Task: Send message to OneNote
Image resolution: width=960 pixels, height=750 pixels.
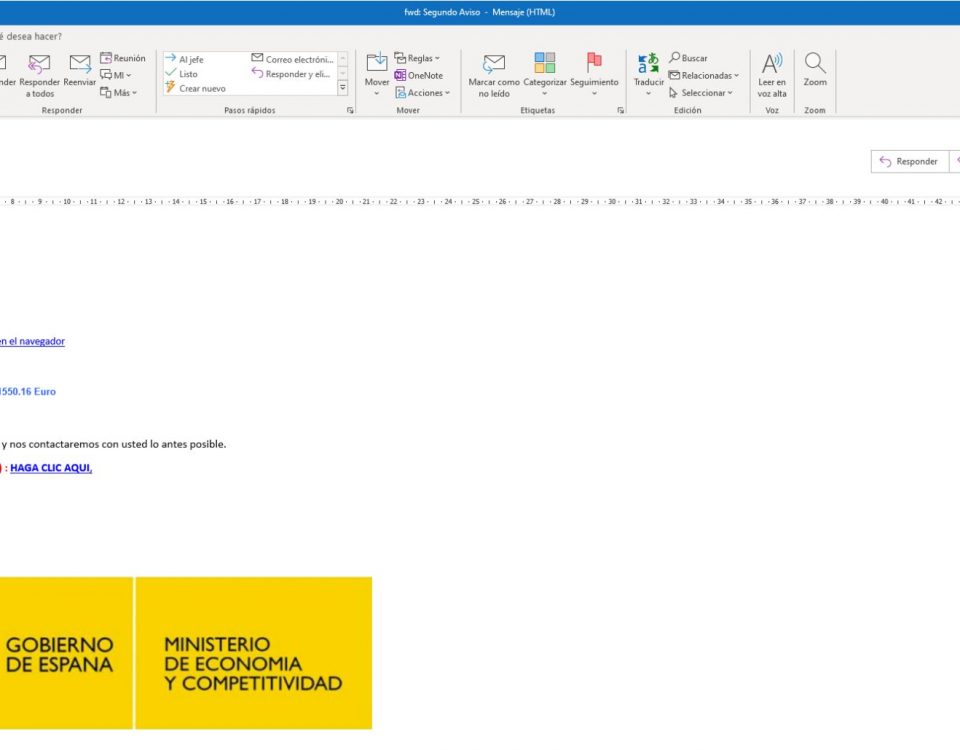Action: [418, 75]
